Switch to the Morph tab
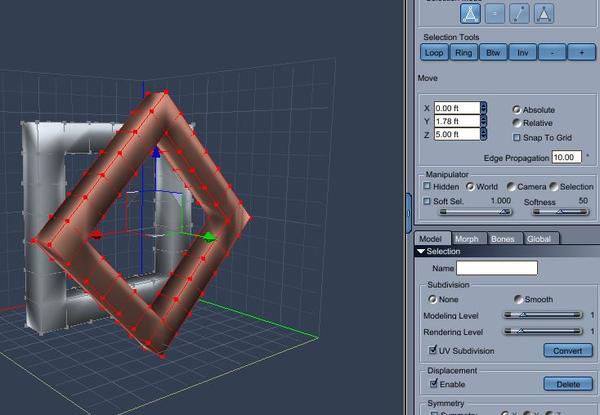Image resolution: width=600 pixels, height=415 pixels. 467,239
